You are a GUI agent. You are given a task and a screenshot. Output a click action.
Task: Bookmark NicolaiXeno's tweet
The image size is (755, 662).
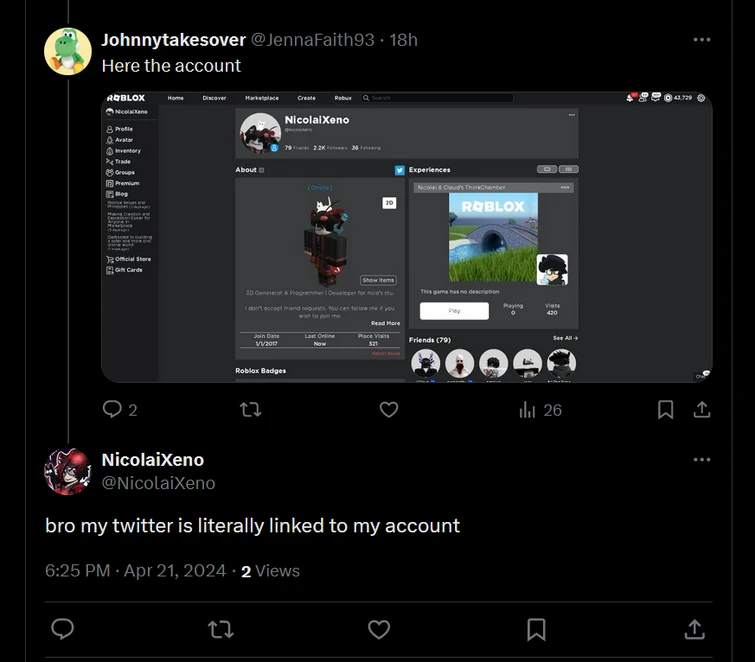point(536,630)
